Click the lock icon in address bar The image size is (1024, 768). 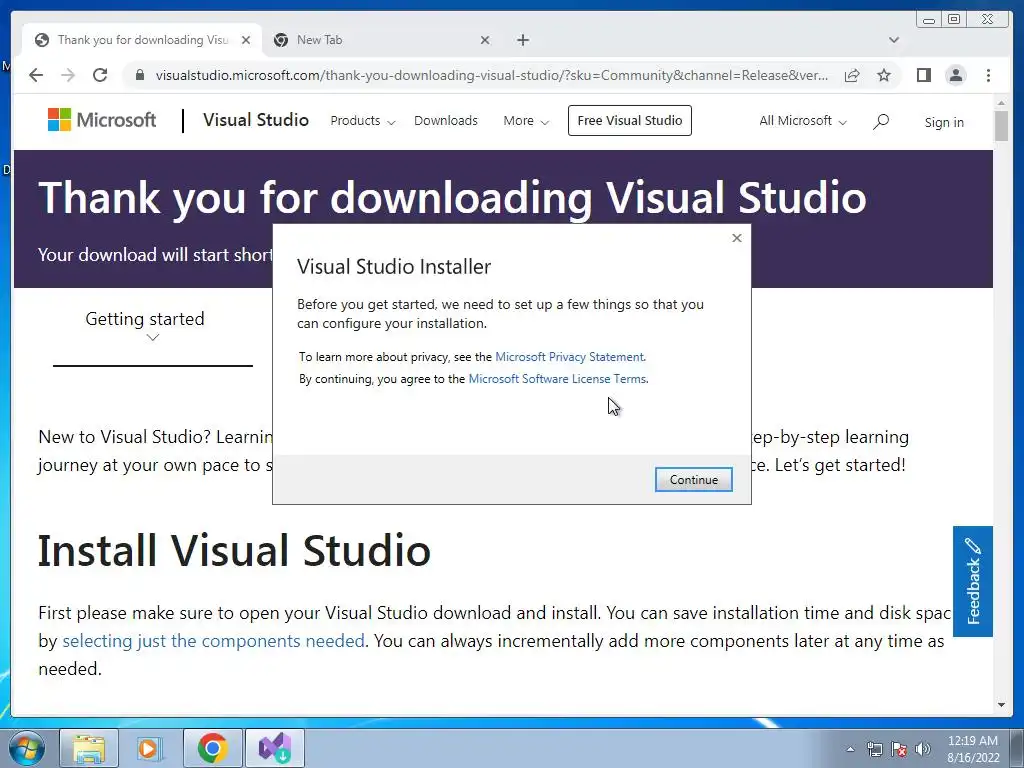[x=139, y=75]
